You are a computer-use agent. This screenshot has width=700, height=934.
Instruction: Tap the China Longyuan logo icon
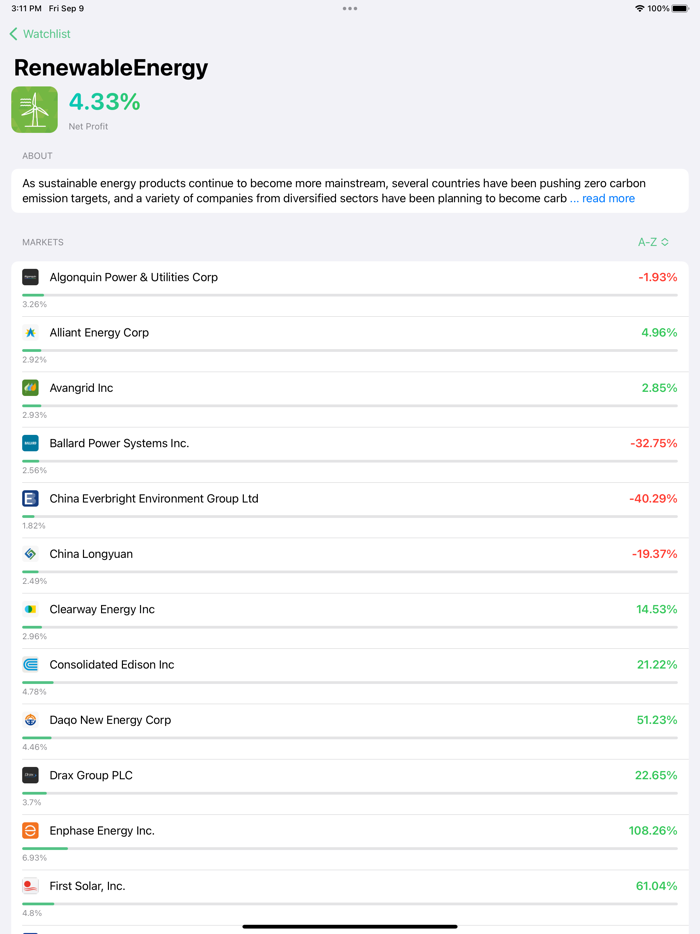[x=30, y=553]
